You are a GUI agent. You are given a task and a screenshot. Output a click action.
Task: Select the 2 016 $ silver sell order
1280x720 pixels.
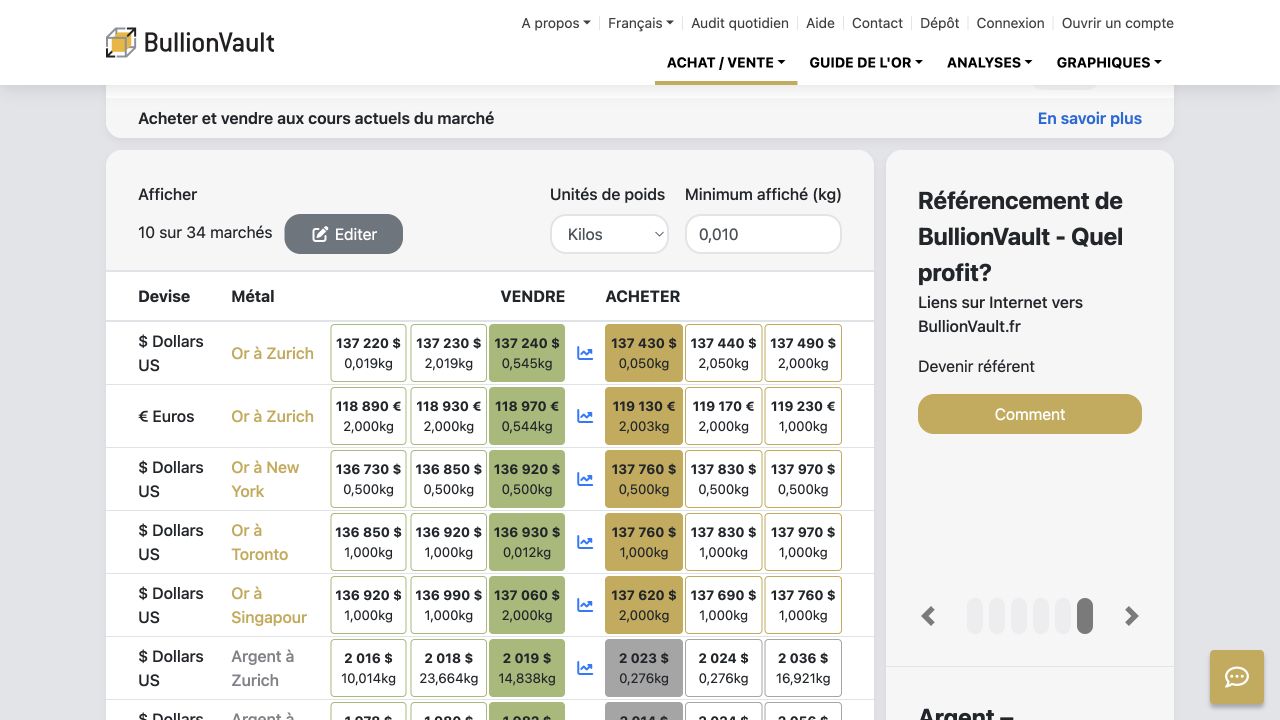[368, 668]
